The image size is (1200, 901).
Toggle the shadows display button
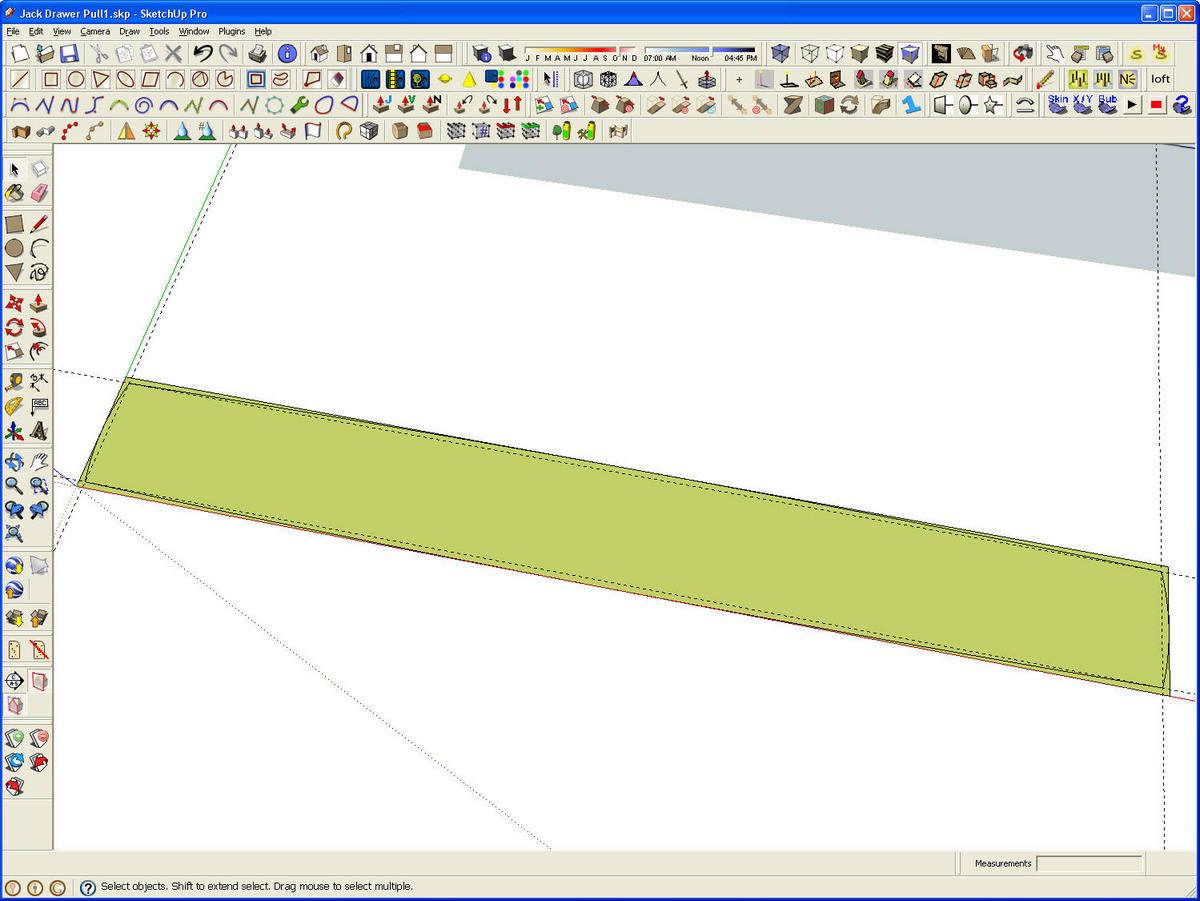(x=507, y=54)
